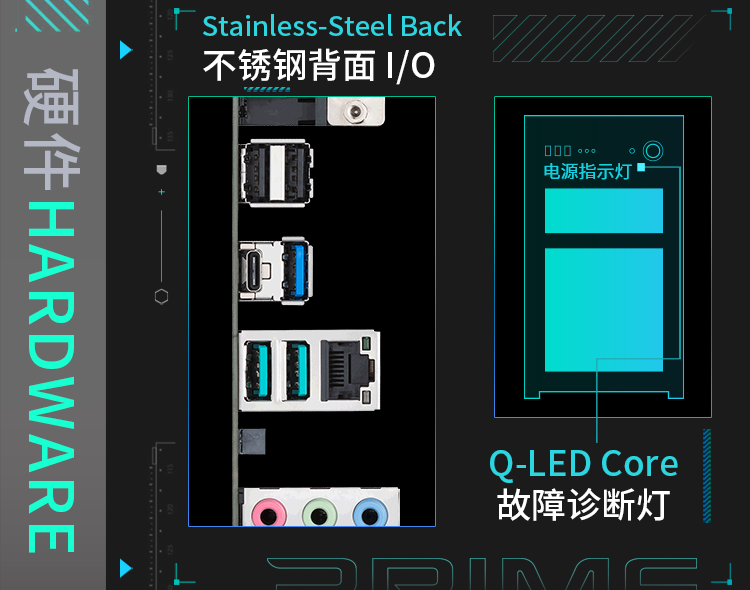Click the 电源指示灯 label
The width and height of the screenshot is (750, 590).
[x=587, y=171]
